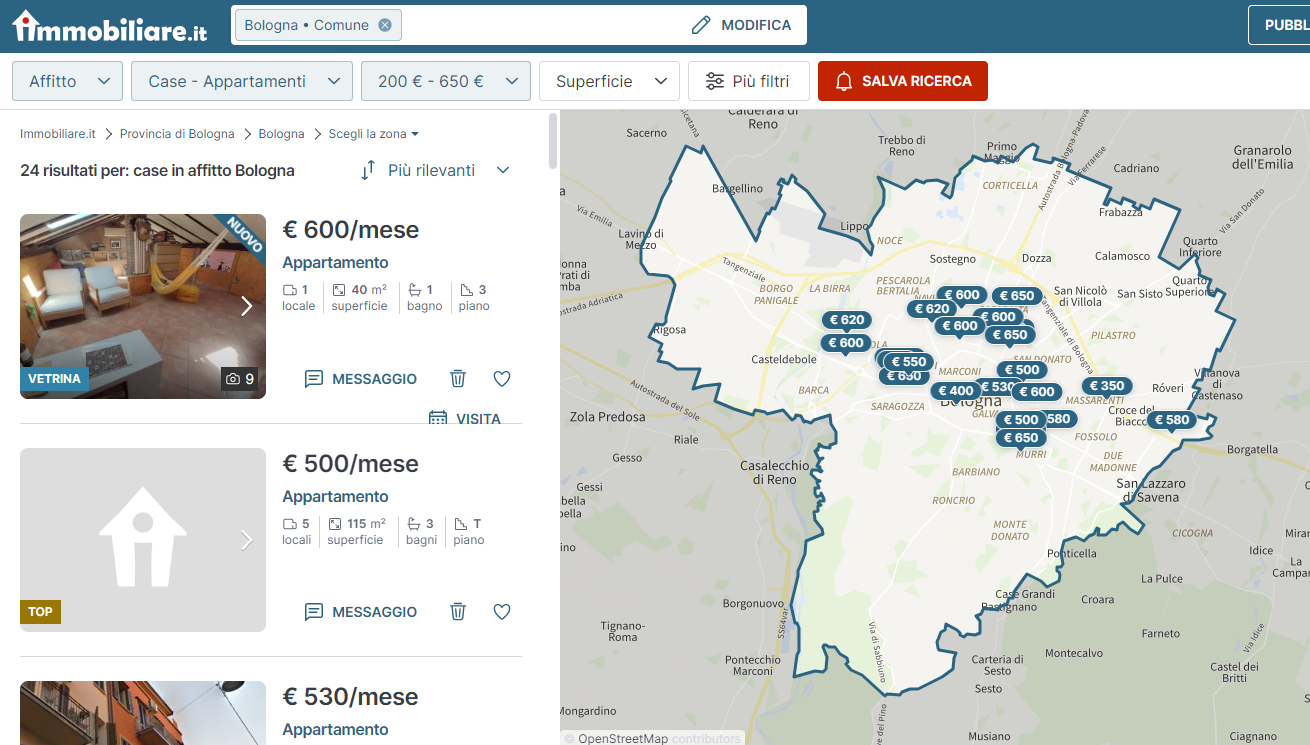This screenshot has width=1310, height=745.
Task: Open the € 600/mese listing photo
Action: click(143, 306)
